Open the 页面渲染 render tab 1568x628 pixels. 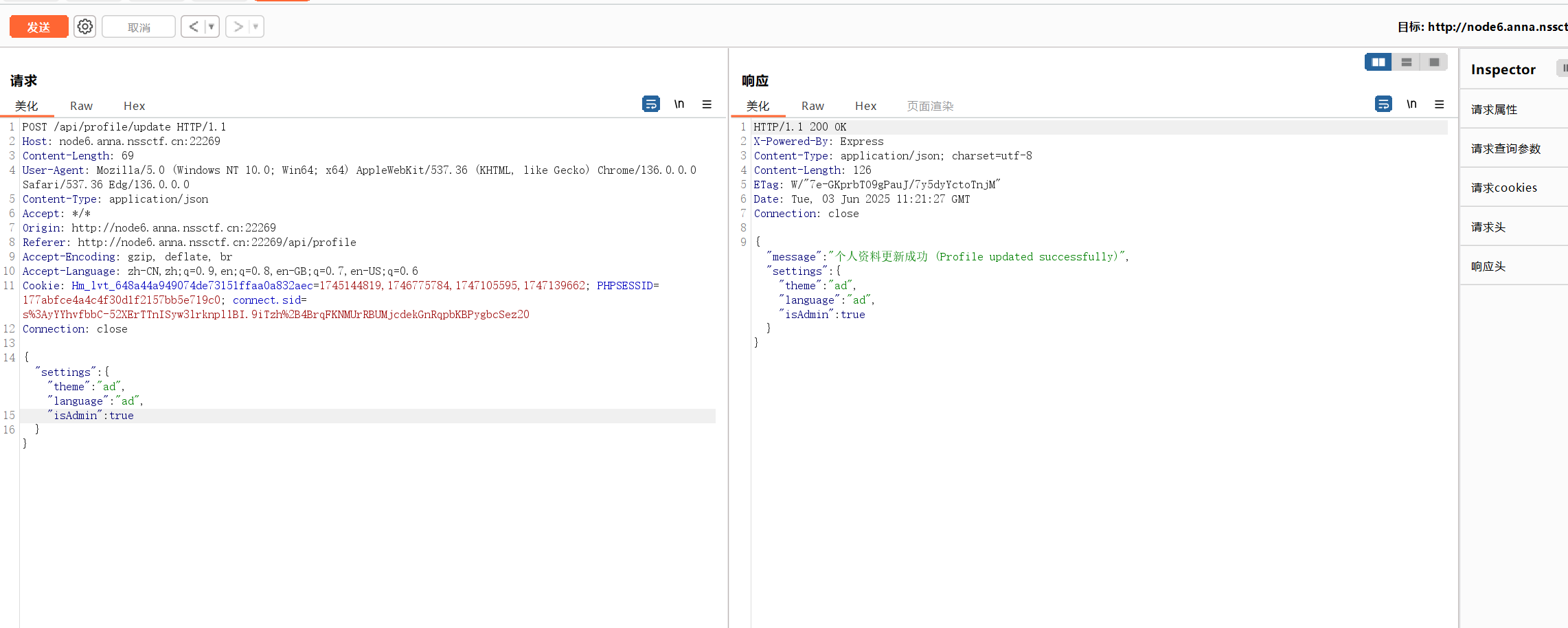point(930,106)
